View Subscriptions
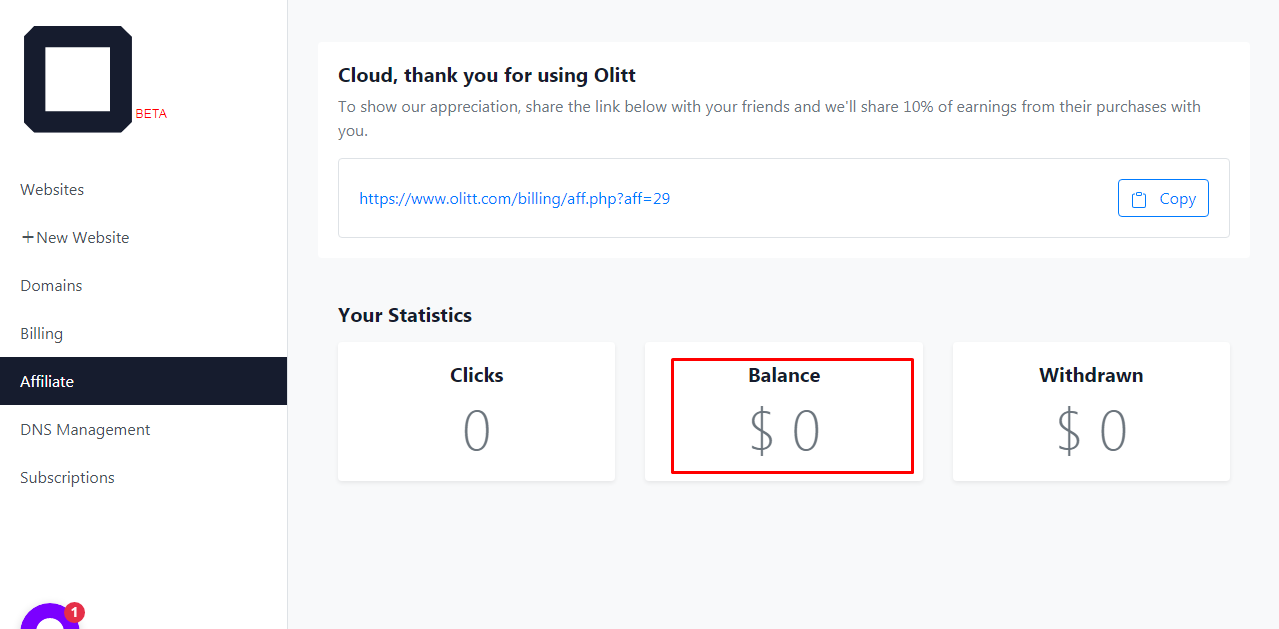Screen dimensions: 1279x629 67,477
